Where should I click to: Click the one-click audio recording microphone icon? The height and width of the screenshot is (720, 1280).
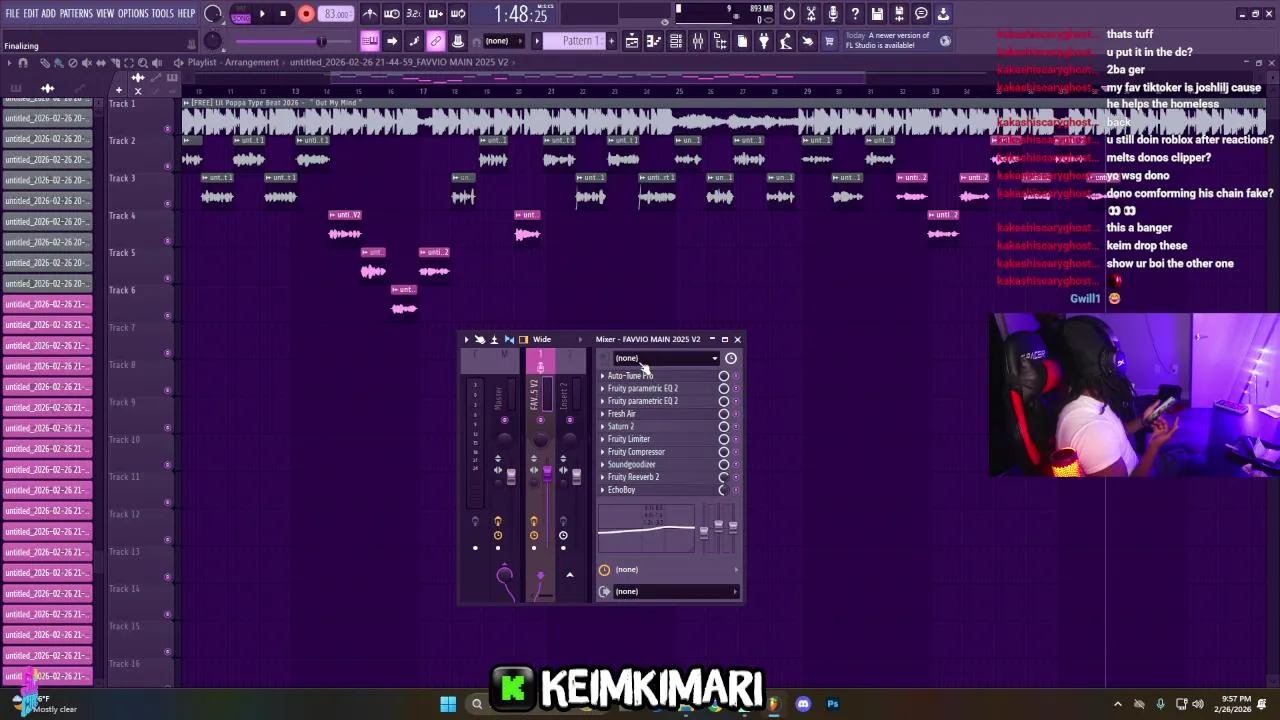tap(833, 14)
